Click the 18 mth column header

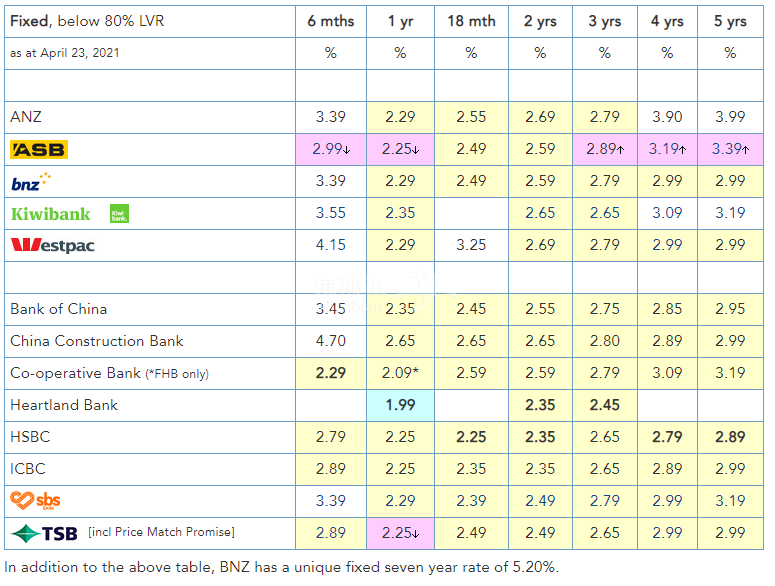471,21
